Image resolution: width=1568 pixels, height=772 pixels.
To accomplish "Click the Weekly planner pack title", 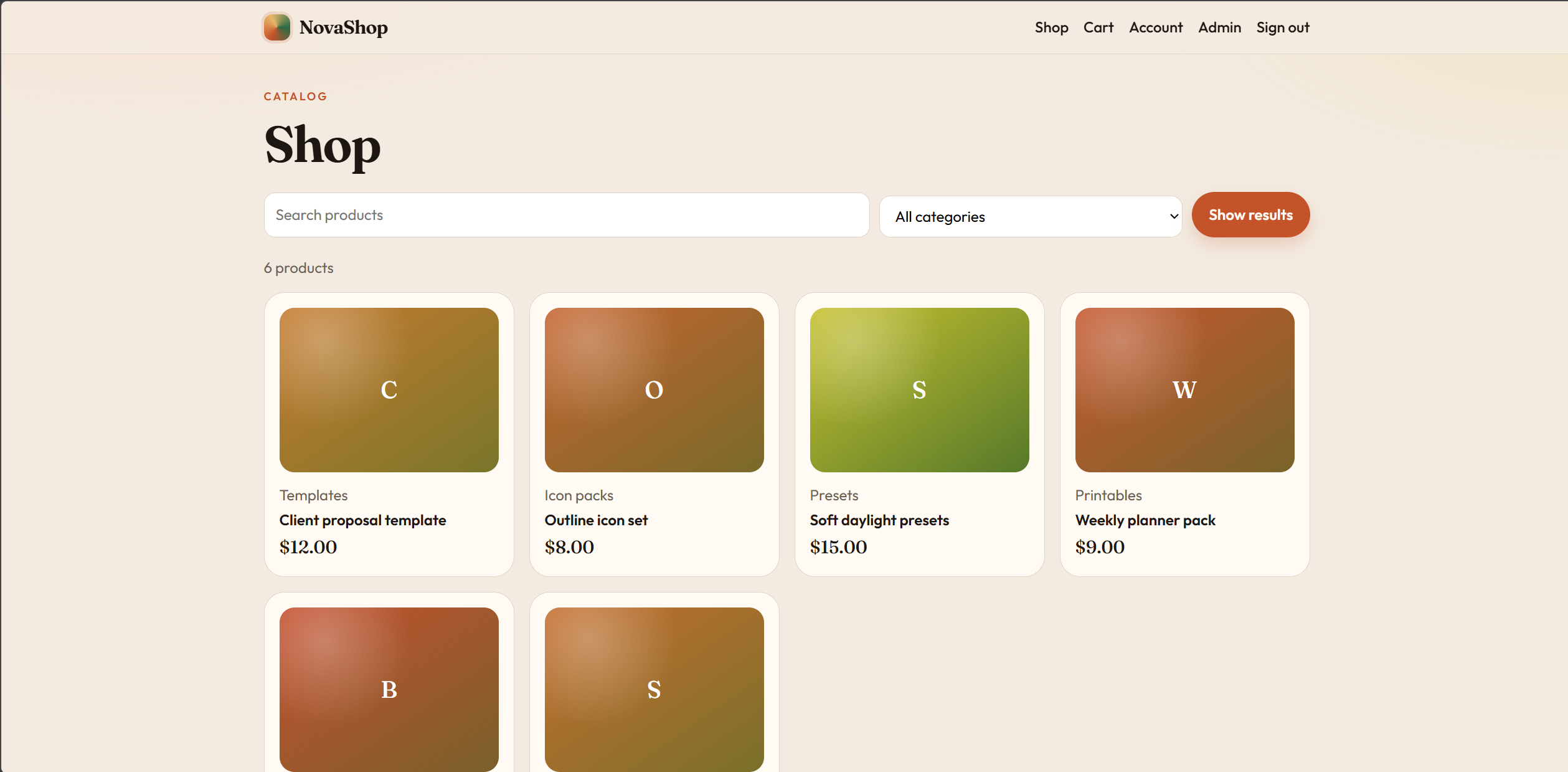I will point(1145,520).
